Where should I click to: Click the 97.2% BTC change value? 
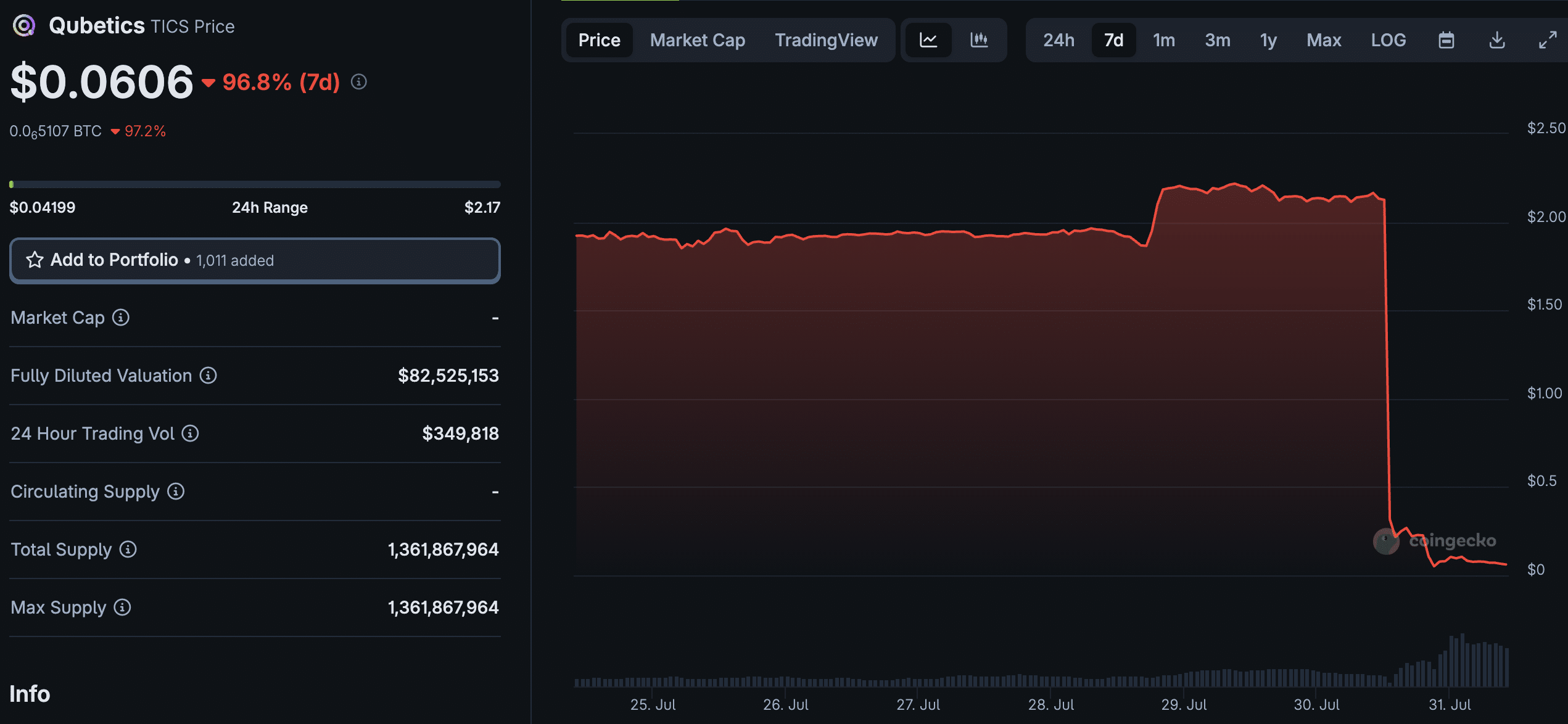coord(145,131)
